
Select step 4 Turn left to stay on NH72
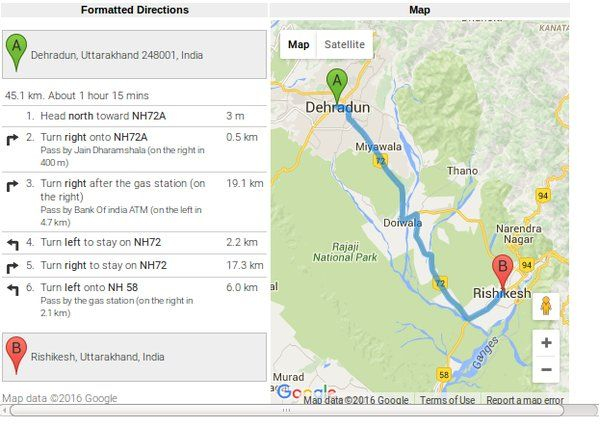[134, 242]
